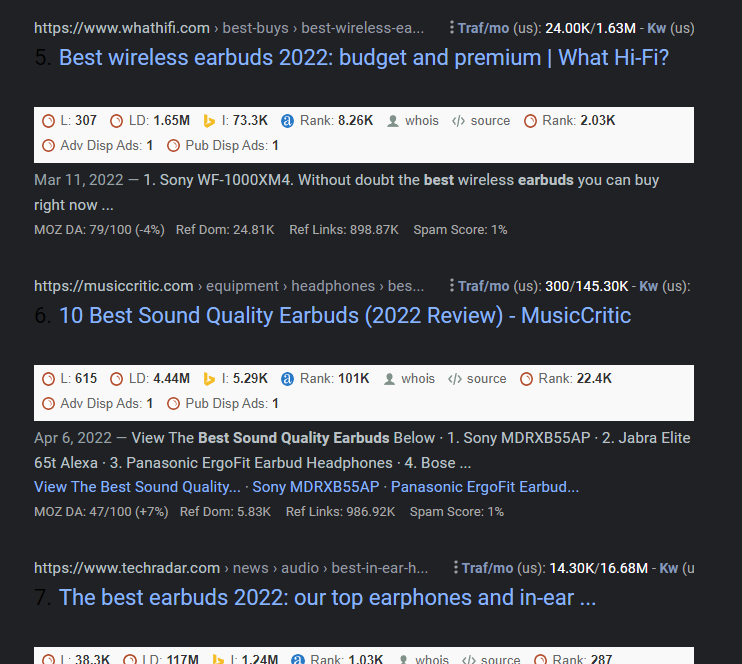
Task: Click the Pub Disp Ads icon in the MusicCritic bar
Action: (x=174, y=404)
